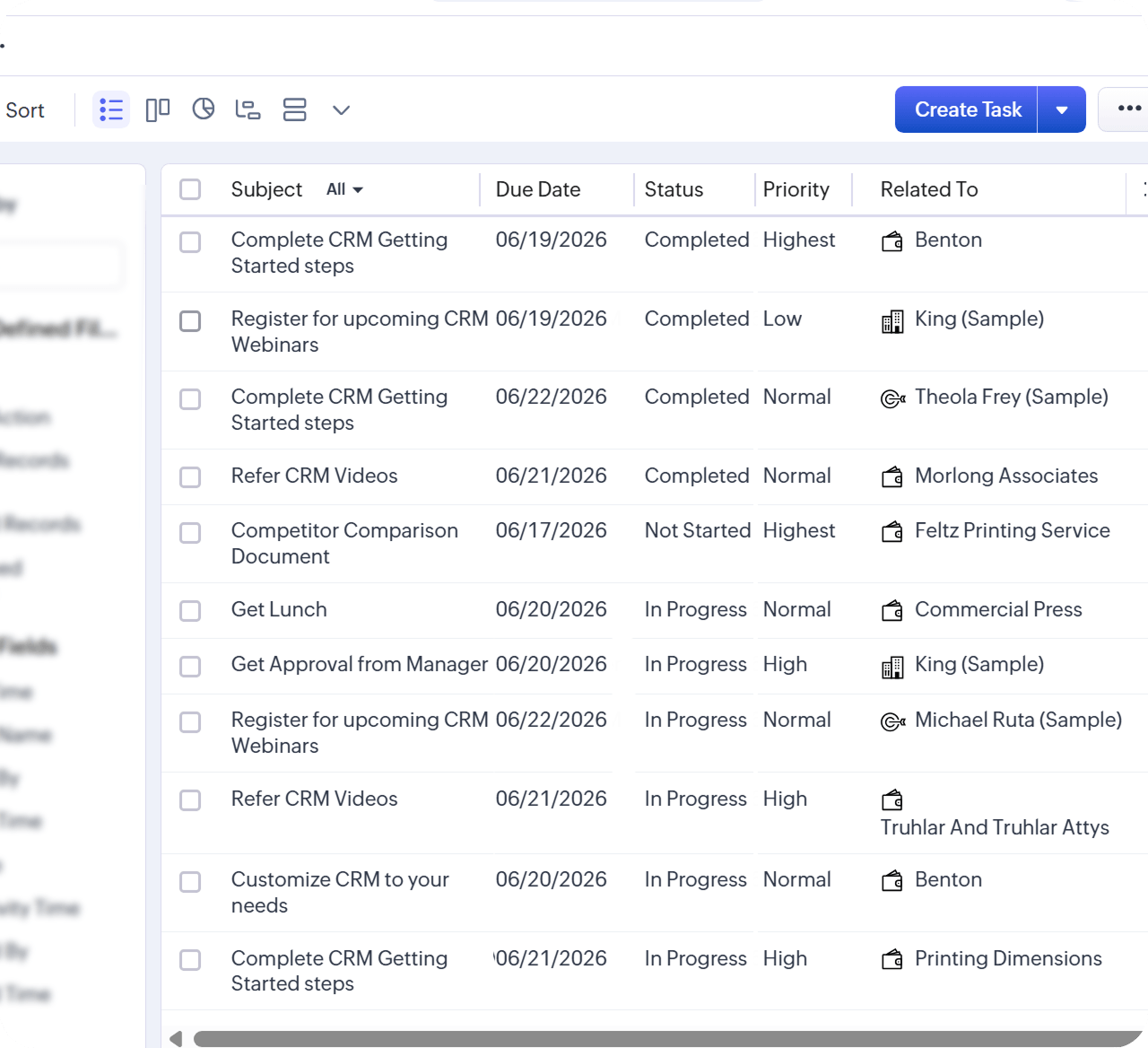Click deal icon beside Feltz Printing Service
Viewport: 1148px width, 1048px height.
pos(892,532)
